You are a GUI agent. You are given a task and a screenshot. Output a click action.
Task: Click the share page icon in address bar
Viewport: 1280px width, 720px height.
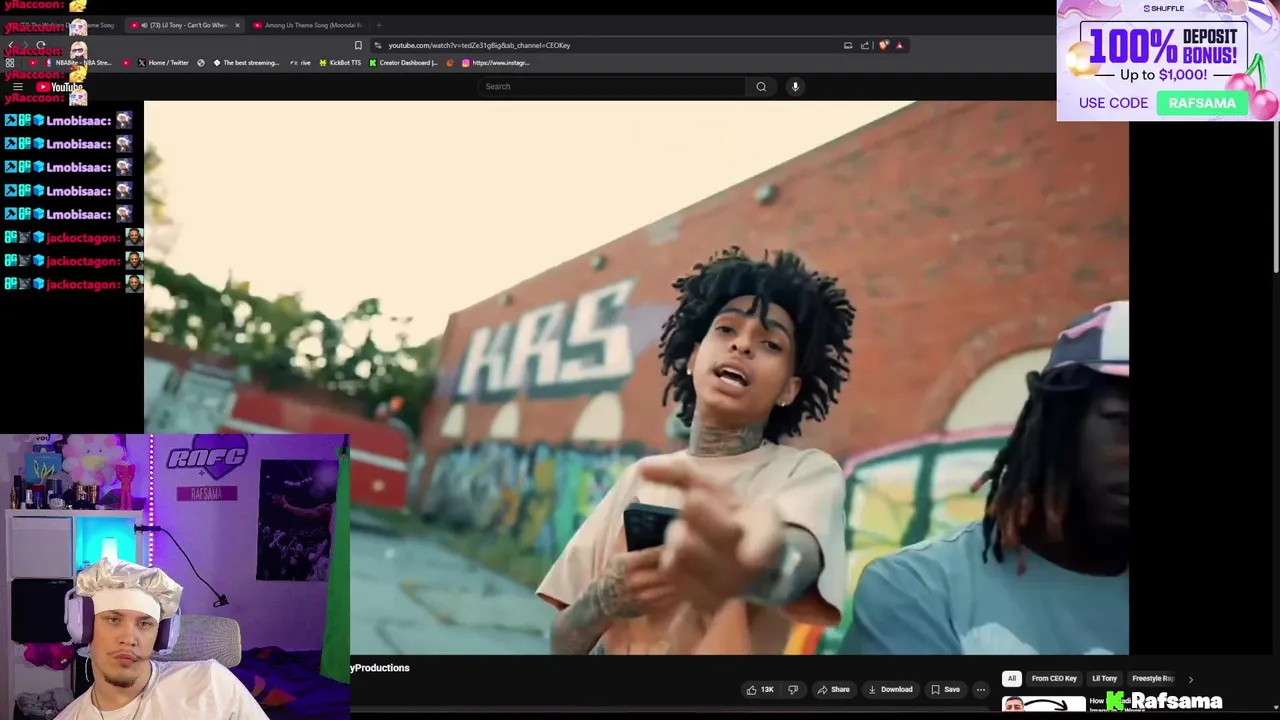pos(865,45)
